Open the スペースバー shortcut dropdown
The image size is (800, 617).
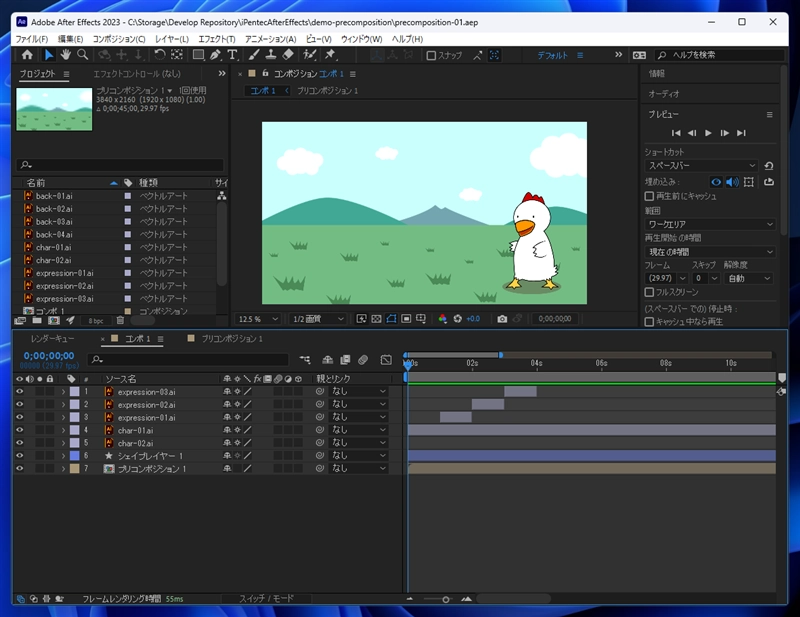(702, 166)
